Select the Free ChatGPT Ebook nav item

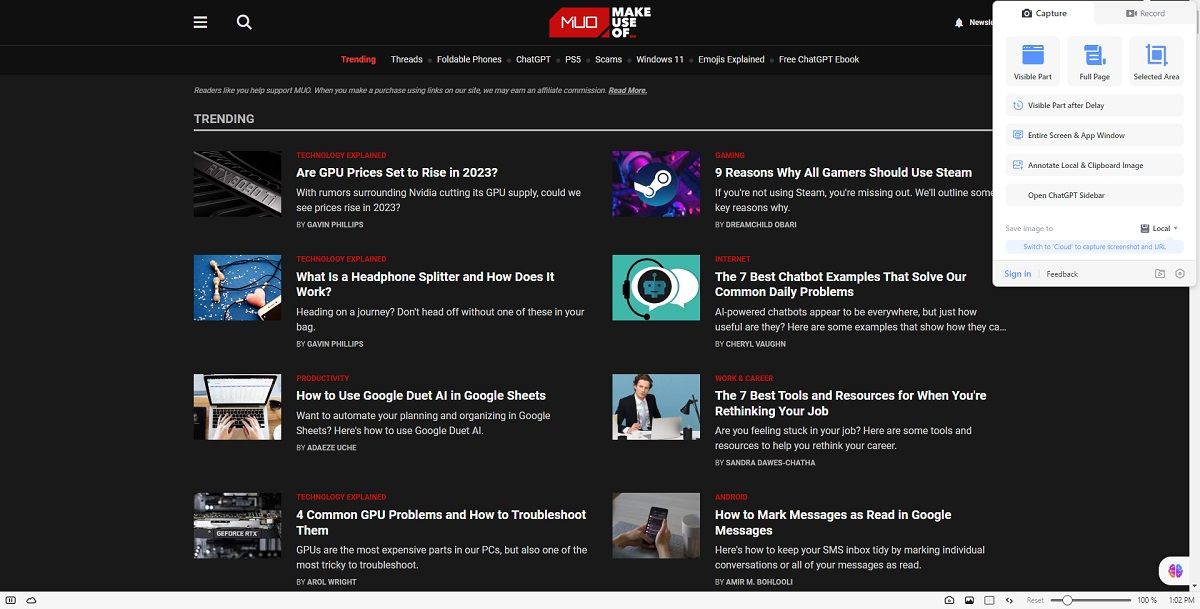tap(819, 59)
